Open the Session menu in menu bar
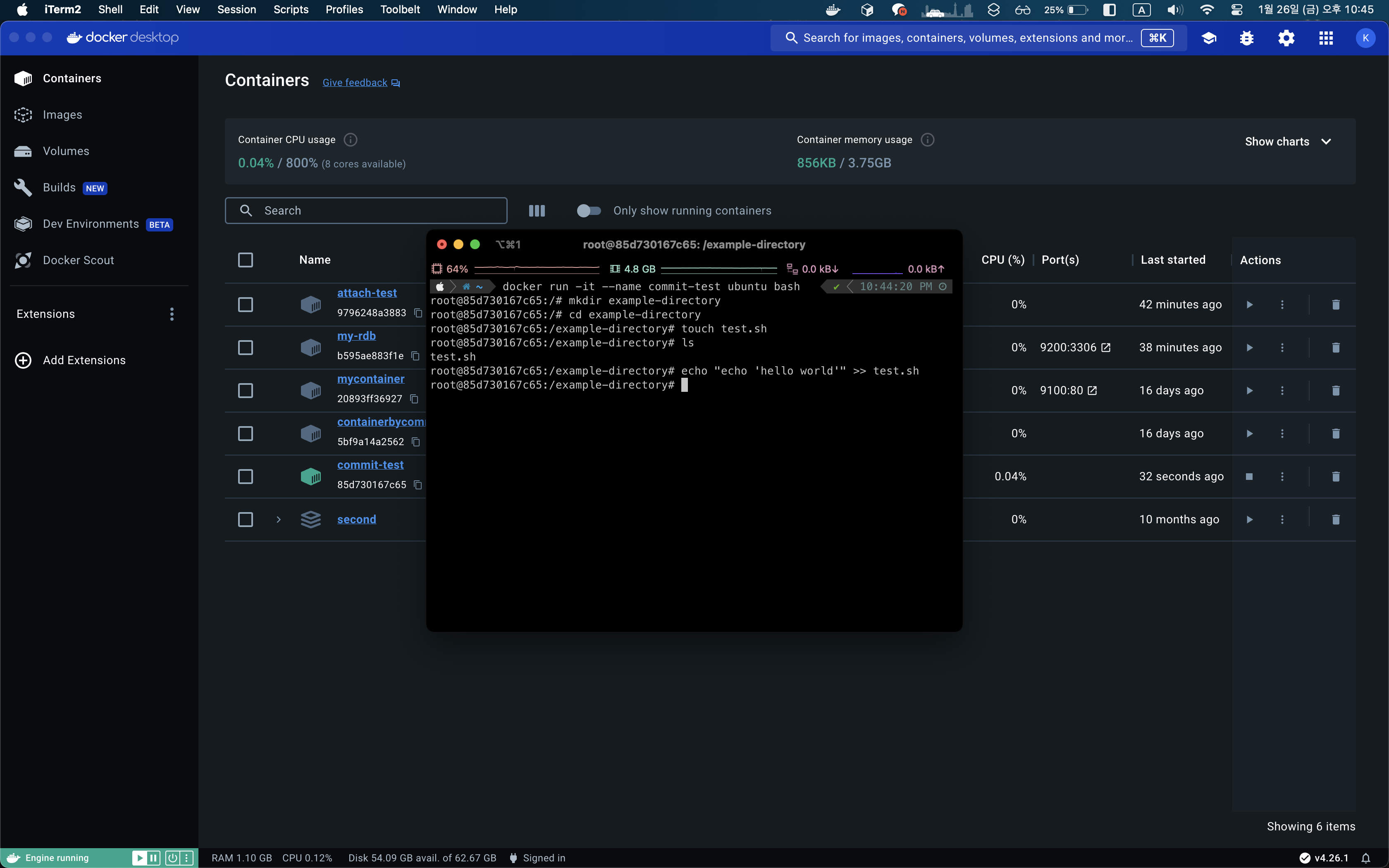The height and width of the screenshot is (868, 1389). pyautogui.click(x=236, y=9)
